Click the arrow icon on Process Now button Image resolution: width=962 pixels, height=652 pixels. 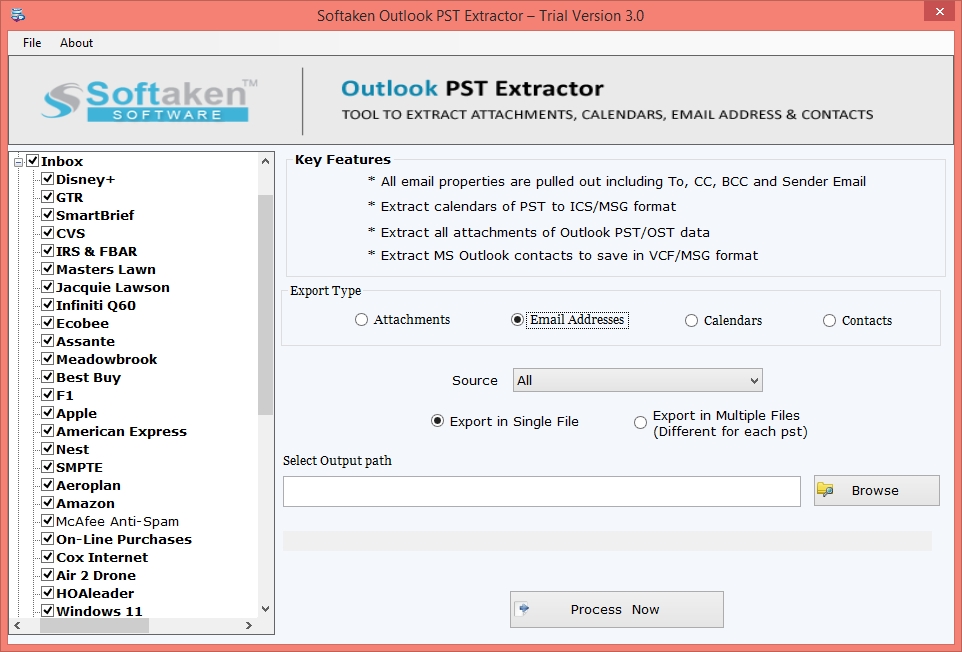524,608
